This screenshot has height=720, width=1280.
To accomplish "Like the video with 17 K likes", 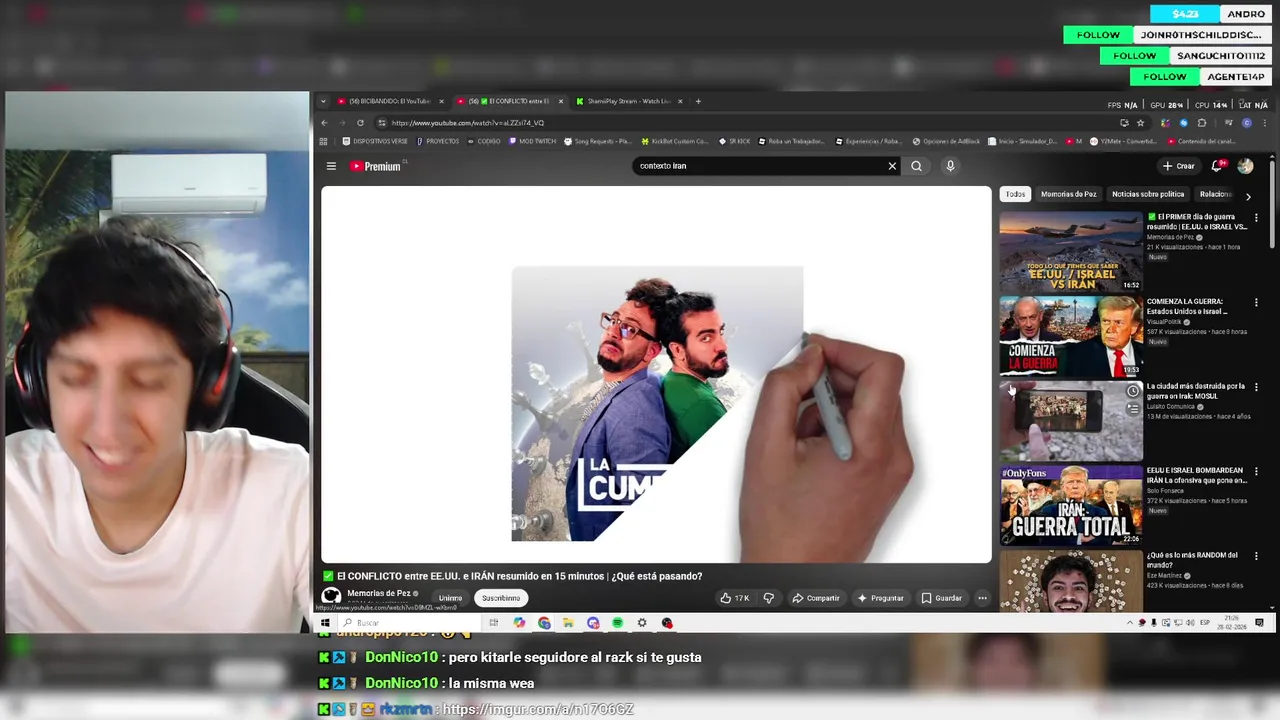I will [734, 598].
